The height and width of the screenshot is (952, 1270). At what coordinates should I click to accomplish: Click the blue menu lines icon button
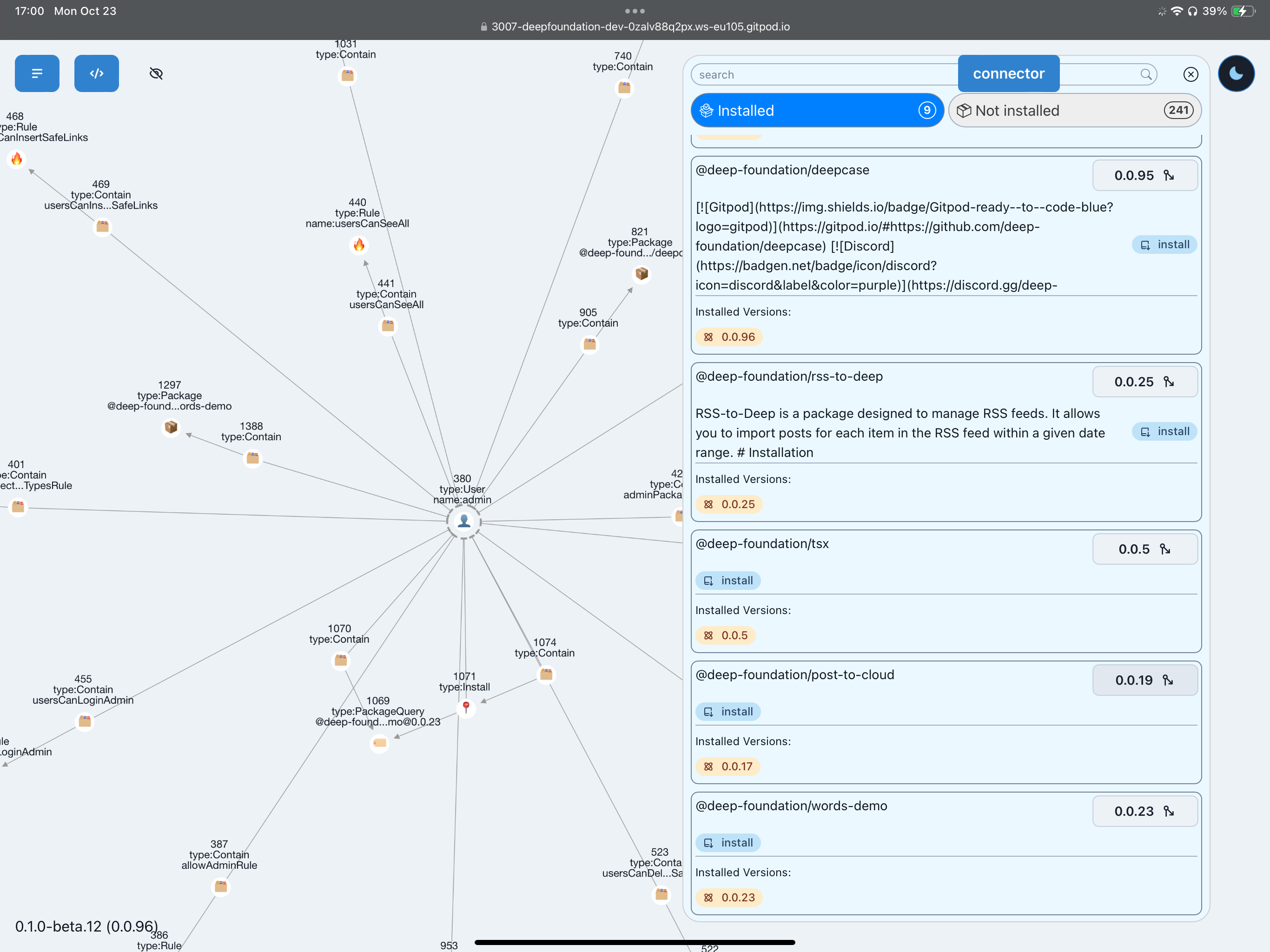(x=37, y=73)
